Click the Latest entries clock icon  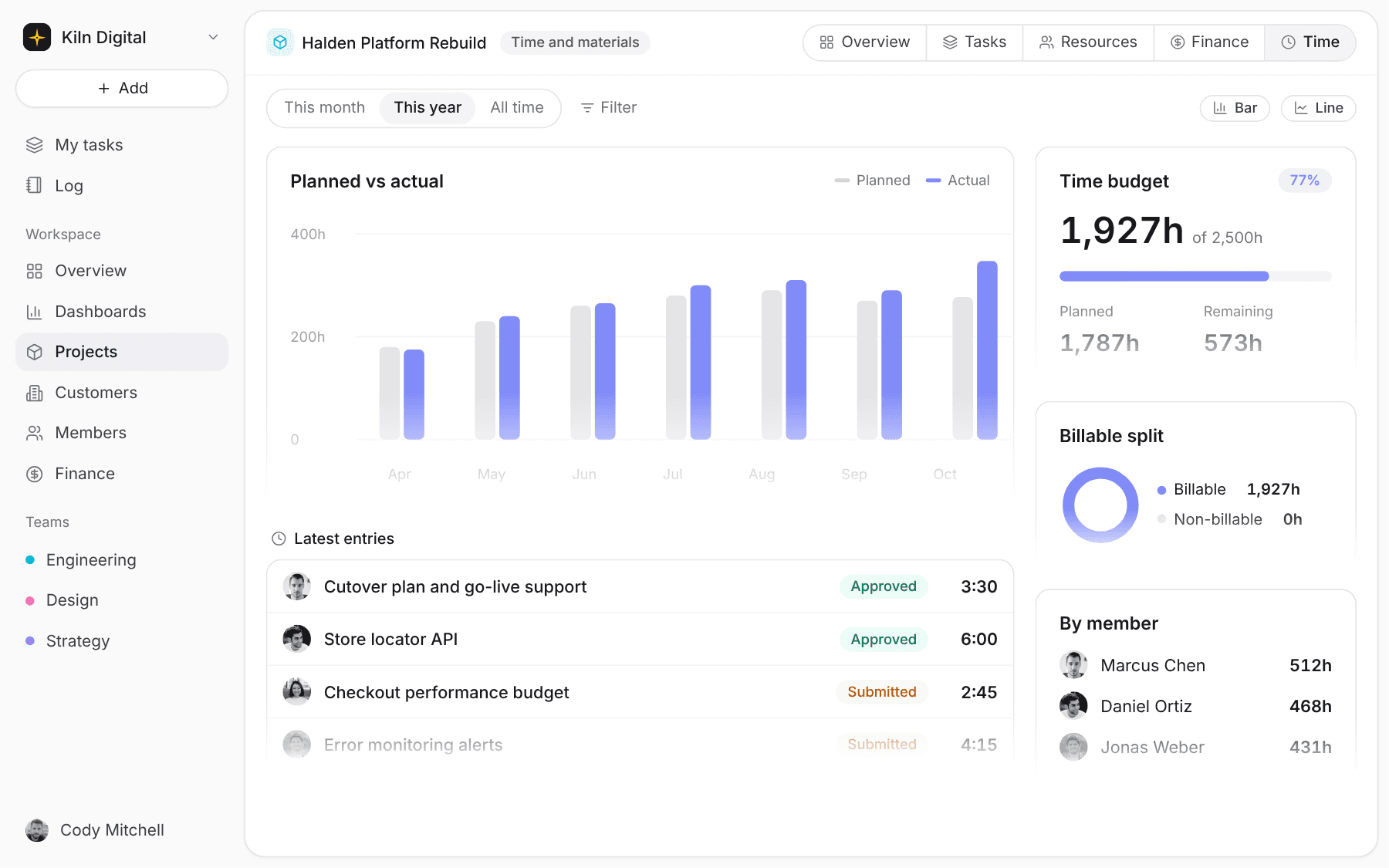279,539
